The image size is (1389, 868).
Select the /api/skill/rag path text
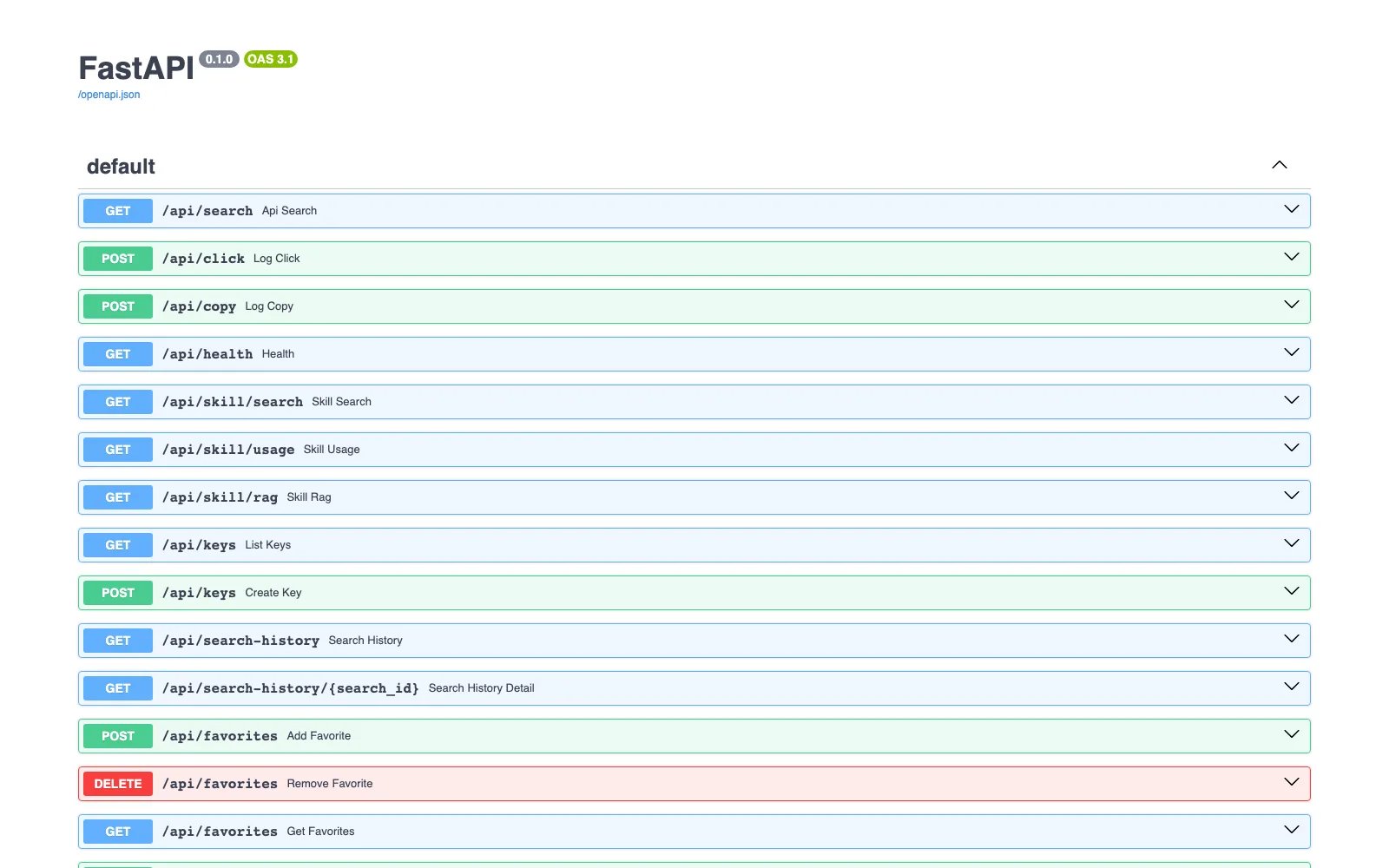pos(220,497)
